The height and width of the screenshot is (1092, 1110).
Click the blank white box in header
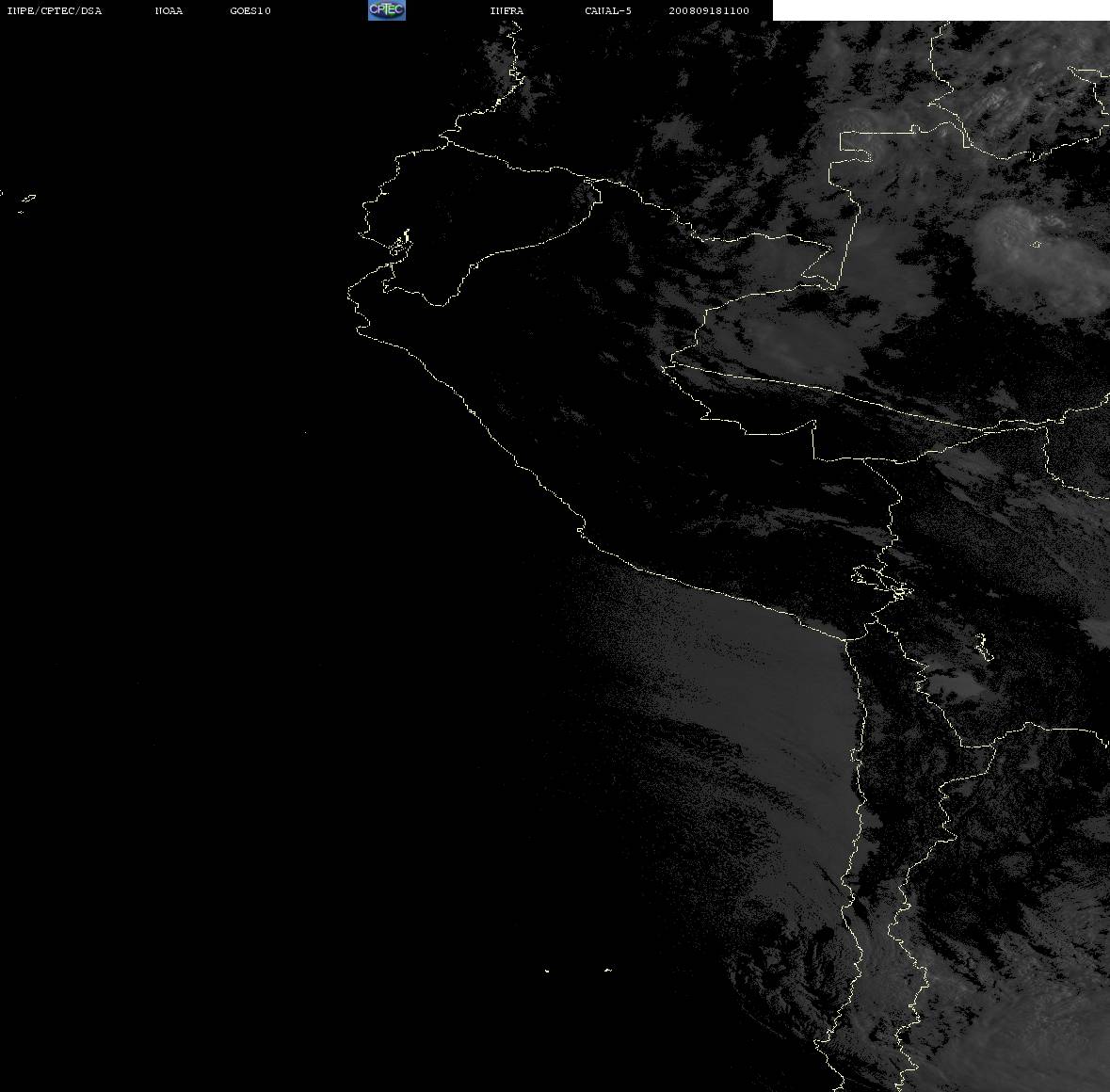pyautogui.click(x=941, y=10)
